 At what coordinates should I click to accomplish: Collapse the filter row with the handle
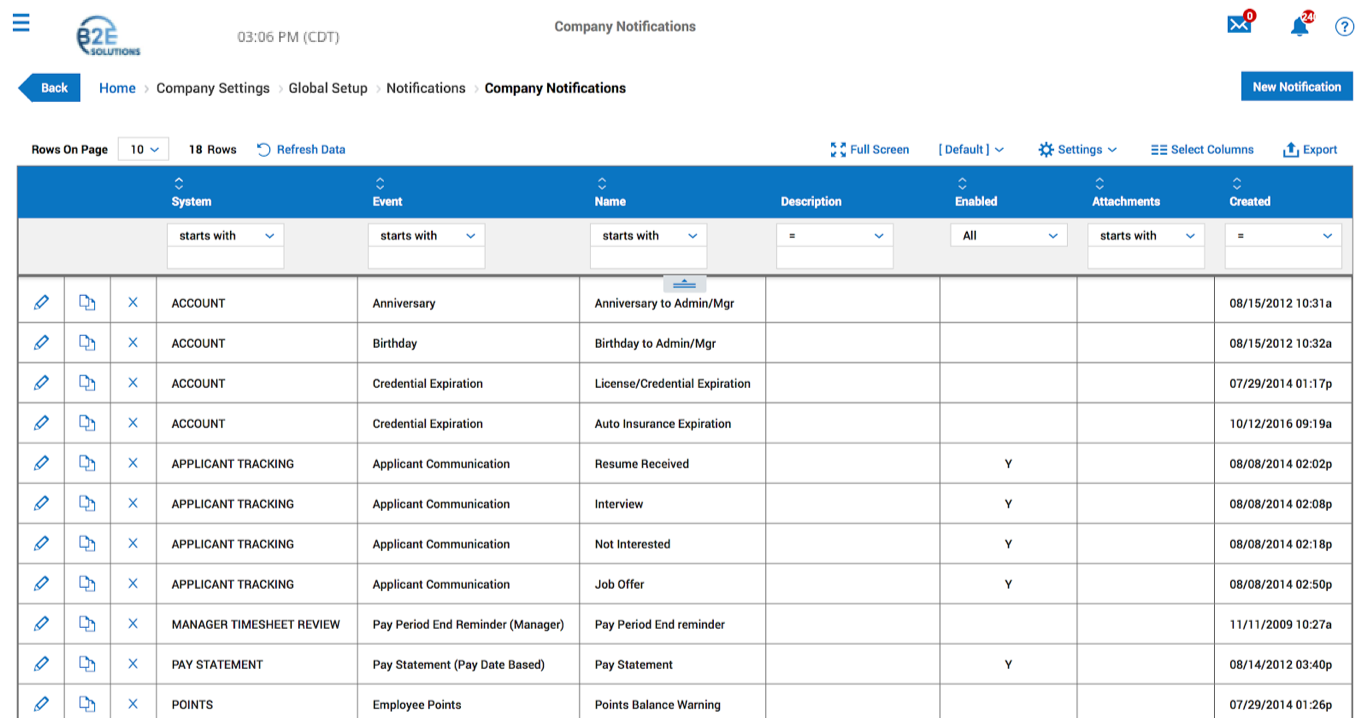coord(684,284)
